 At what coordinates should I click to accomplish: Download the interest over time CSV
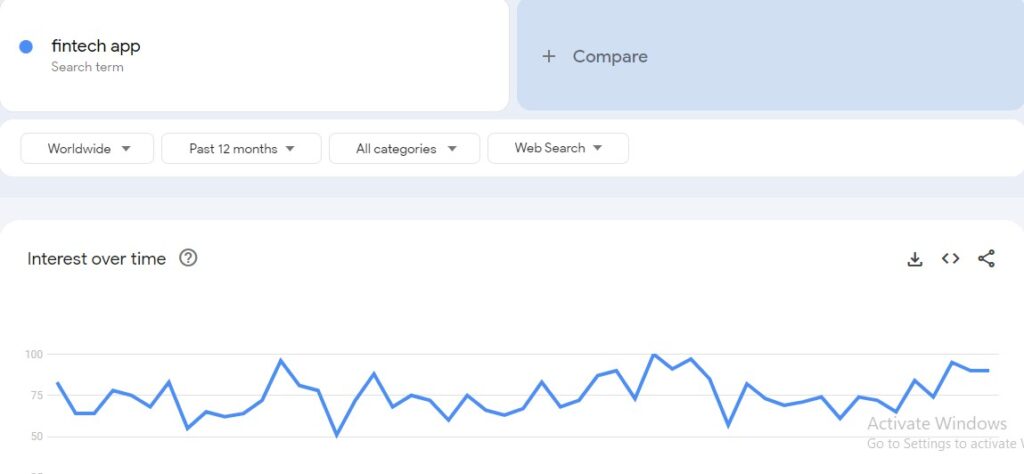(x=915, y=259)
